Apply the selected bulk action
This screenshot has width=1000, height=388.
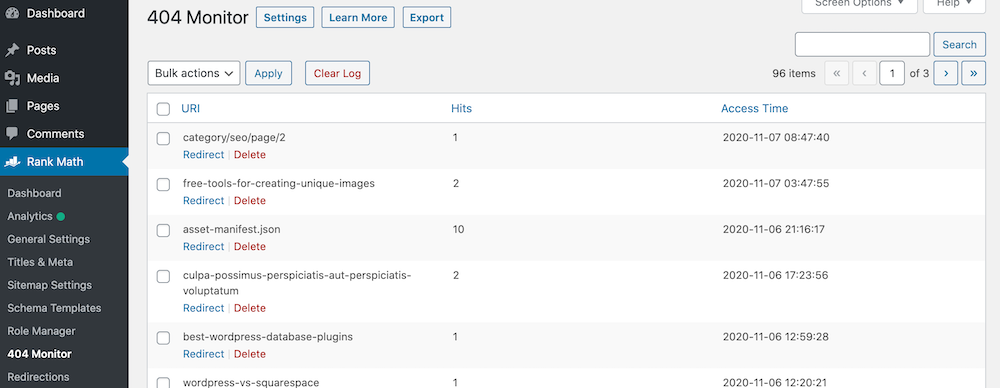pyautogui.click(x=268, y=73)
